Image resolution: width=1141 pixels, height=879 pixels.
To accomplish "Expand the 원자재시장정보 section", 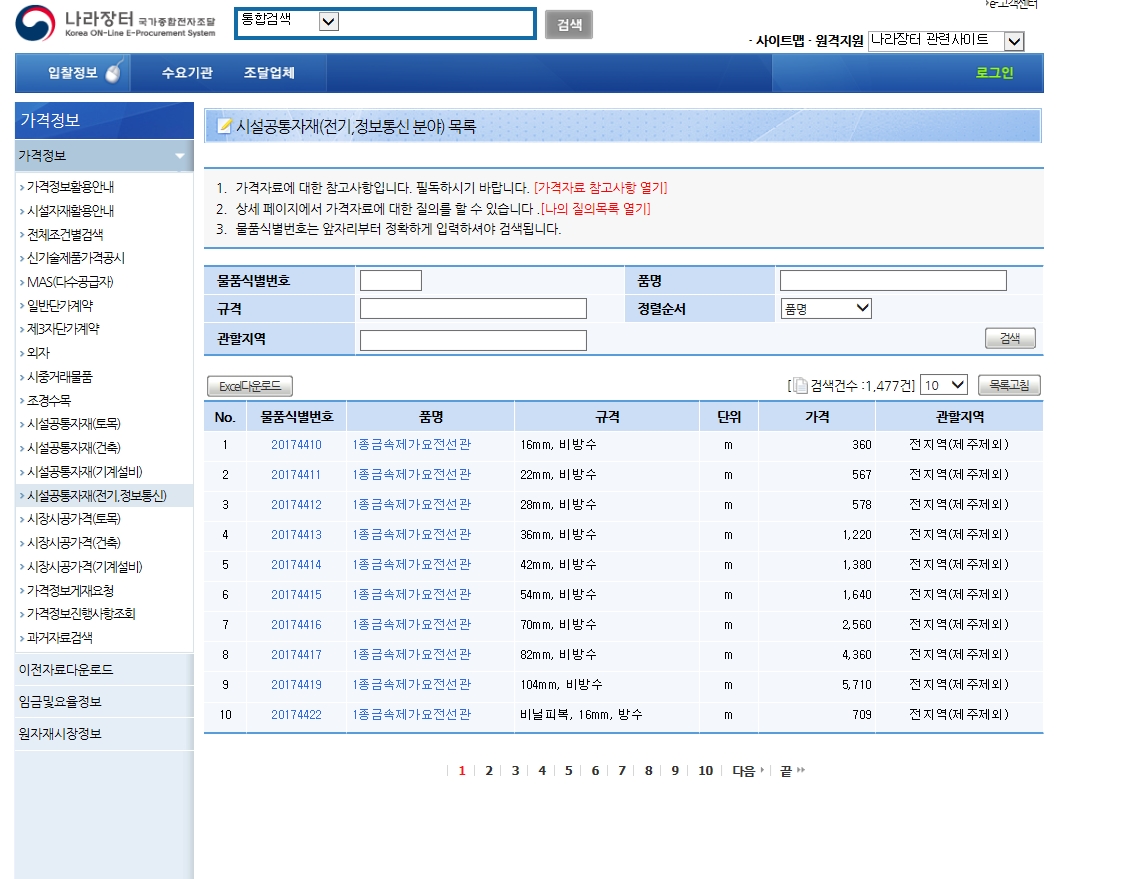I will point(104,733).
